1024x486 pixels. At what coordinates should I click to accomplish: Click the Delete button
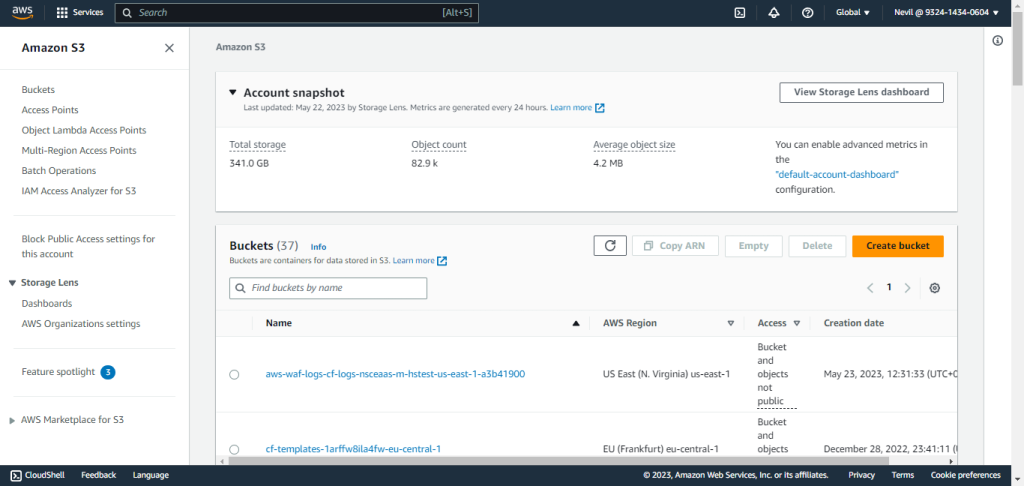click(817, 246)
